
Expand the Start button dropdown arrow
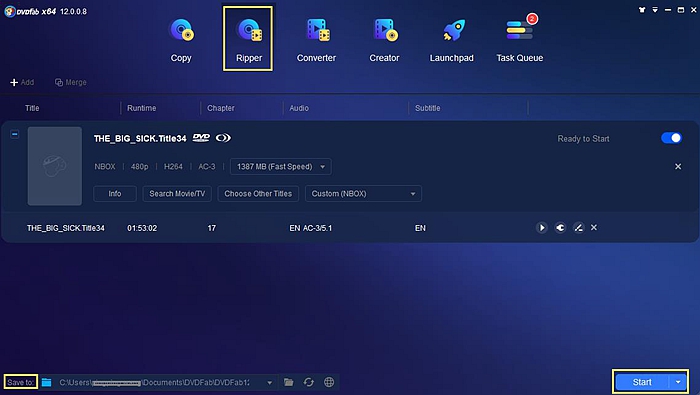[678, 382]
